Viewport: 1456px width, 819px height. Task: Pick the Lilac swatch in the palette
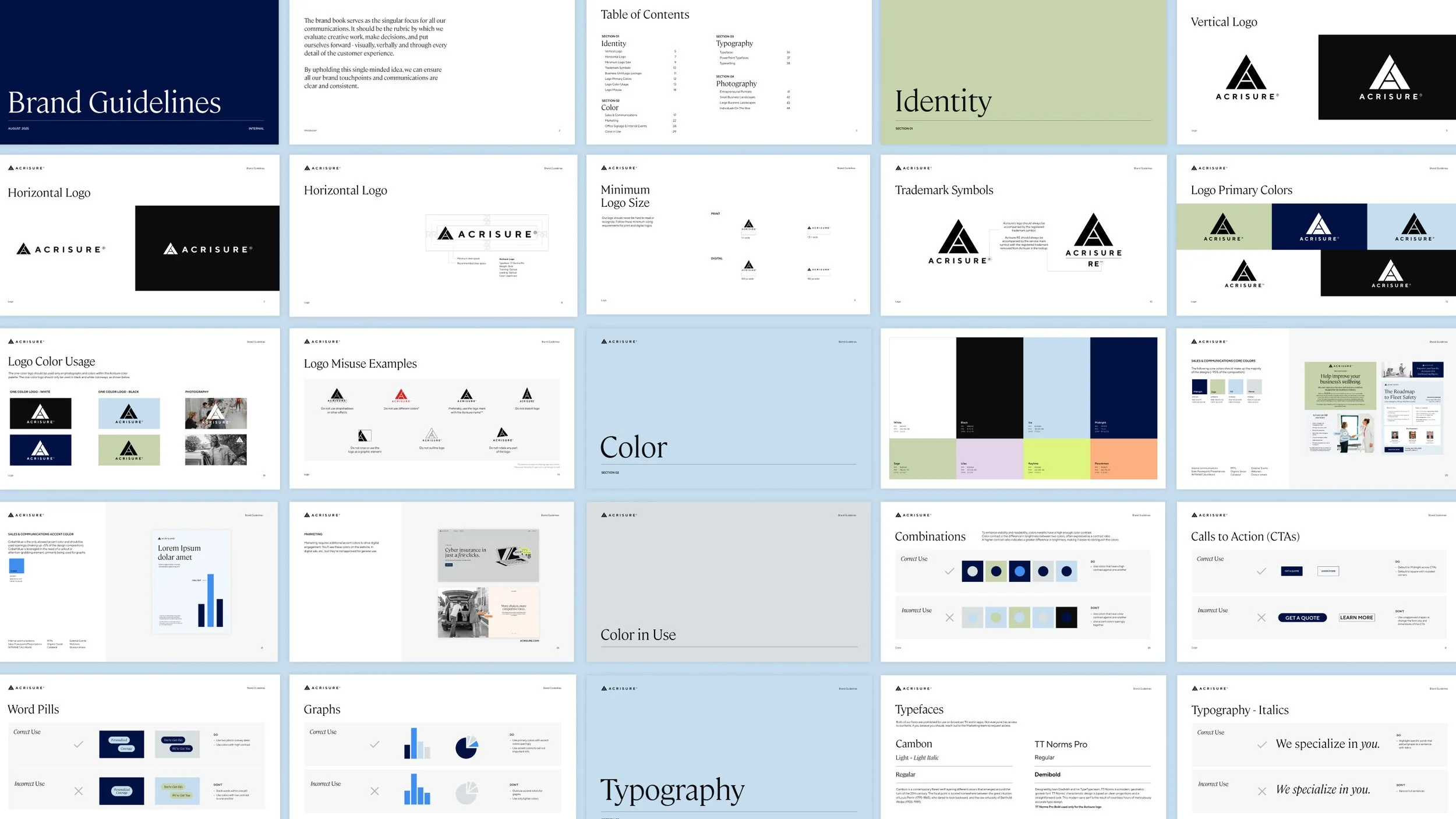click(989, 459)
